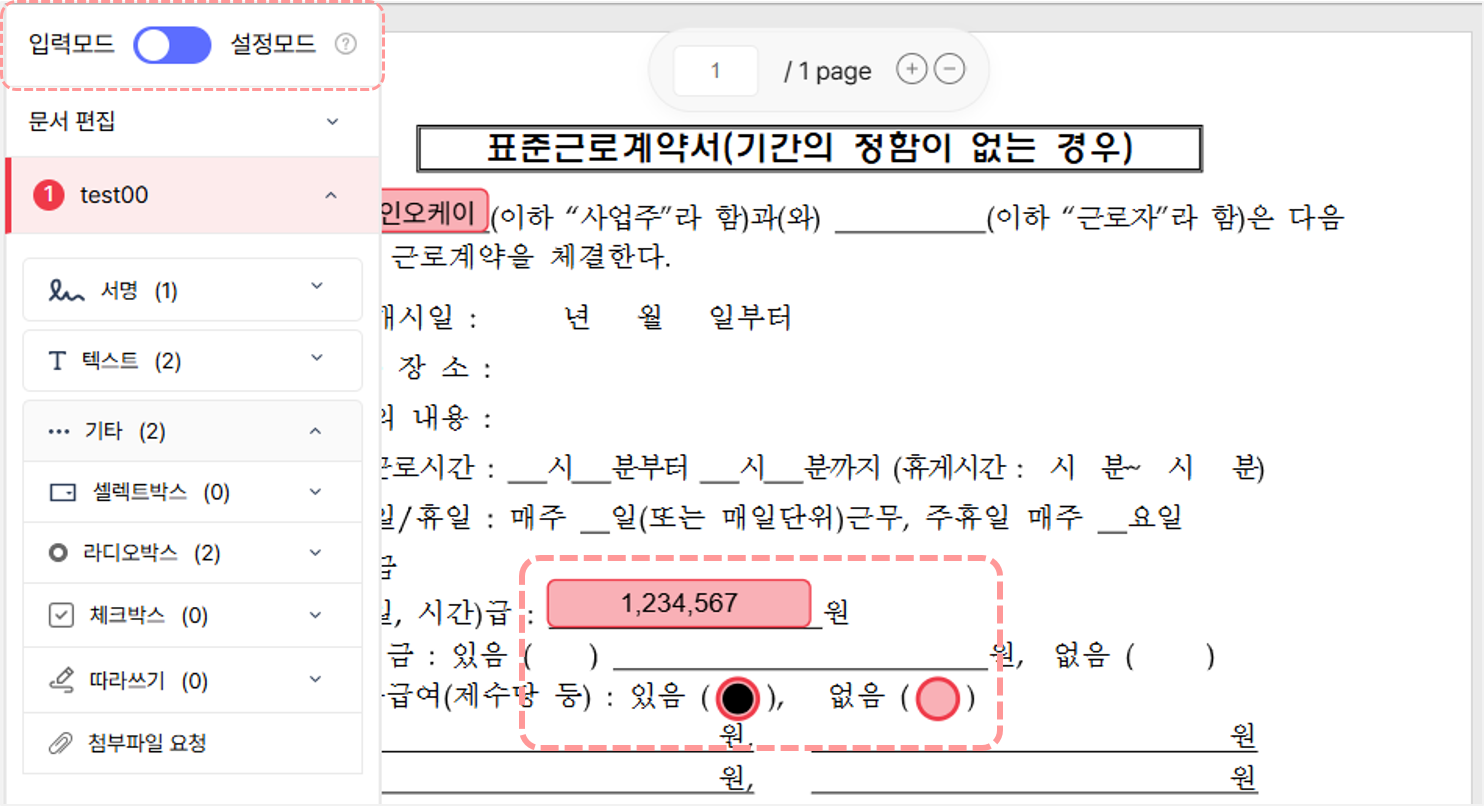Open the help question mark icon beside 설정모드

tap(346, 44)
